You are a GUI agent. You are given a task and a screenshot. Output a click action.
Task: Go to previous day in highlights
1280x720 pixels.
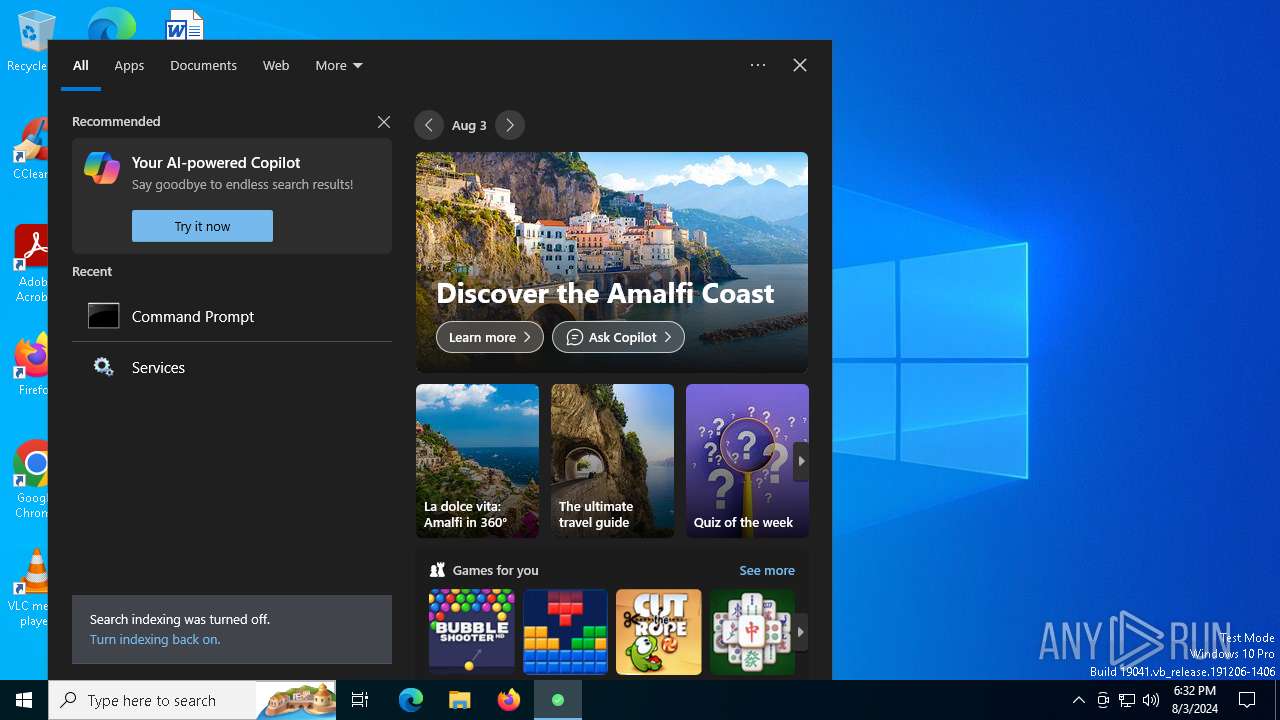coord(429,125)
